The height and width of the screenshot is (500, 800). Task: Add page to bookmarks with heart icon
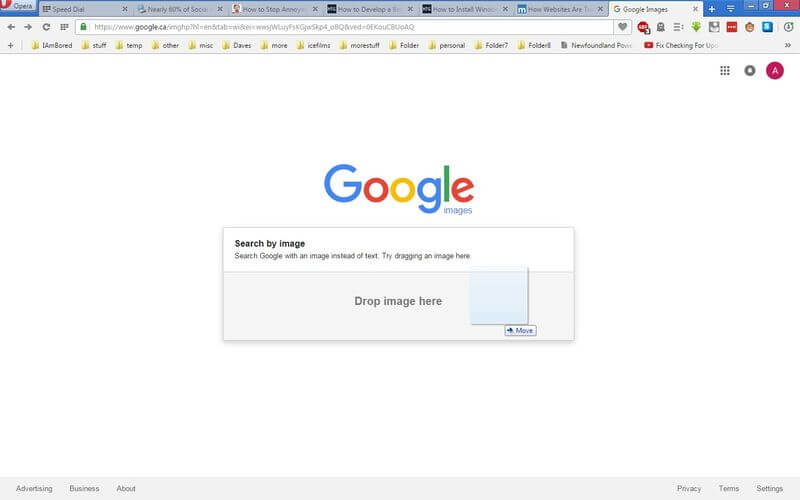622,27
